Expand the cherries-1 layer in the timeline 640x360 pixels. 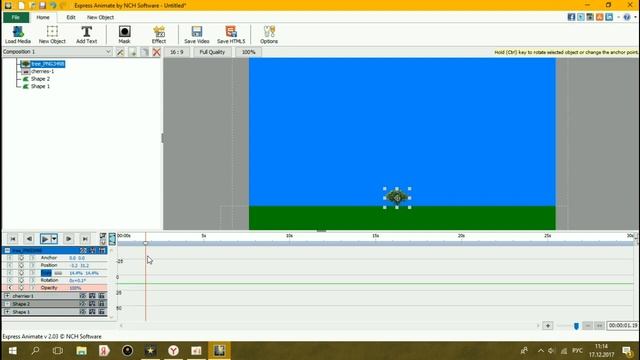[7, 296]
